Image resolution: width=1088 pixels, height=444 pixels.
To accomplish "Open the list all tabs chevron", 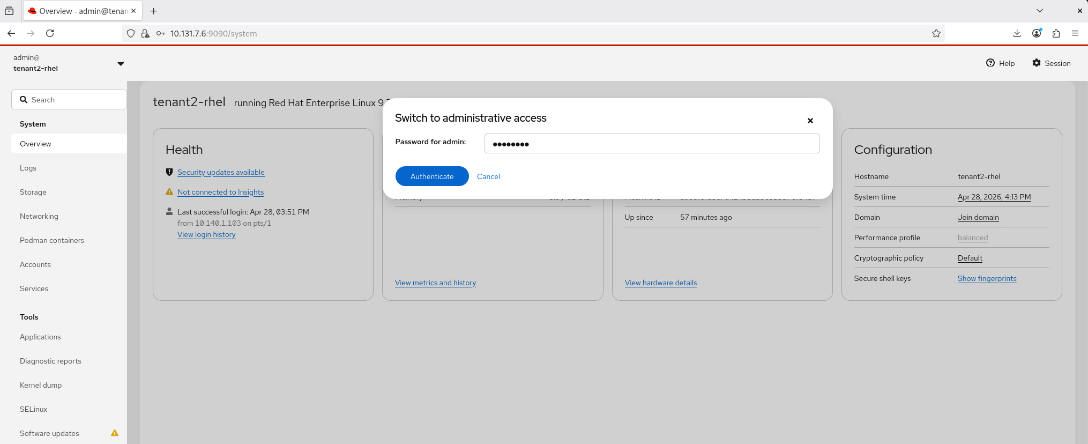I will click(1039, 10).
